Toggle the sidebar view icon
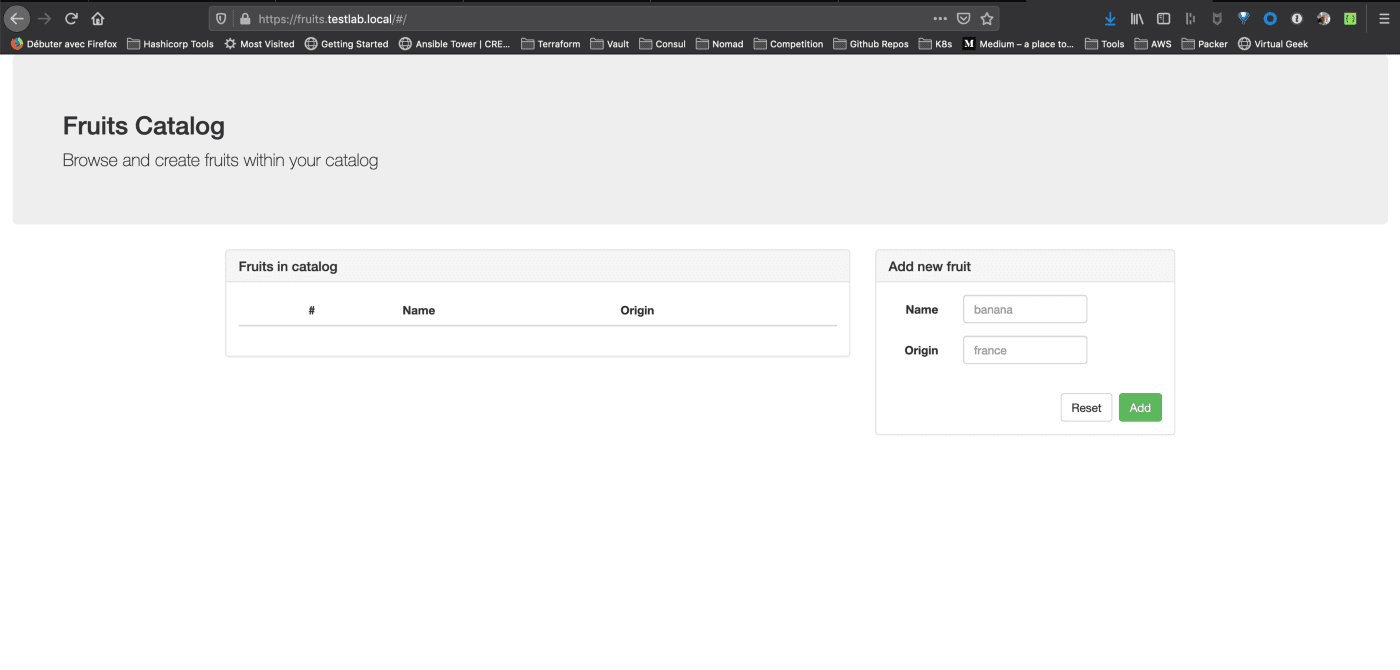Image resolution: width=1400 pixels, height=670 pixels. (1163, 18)
